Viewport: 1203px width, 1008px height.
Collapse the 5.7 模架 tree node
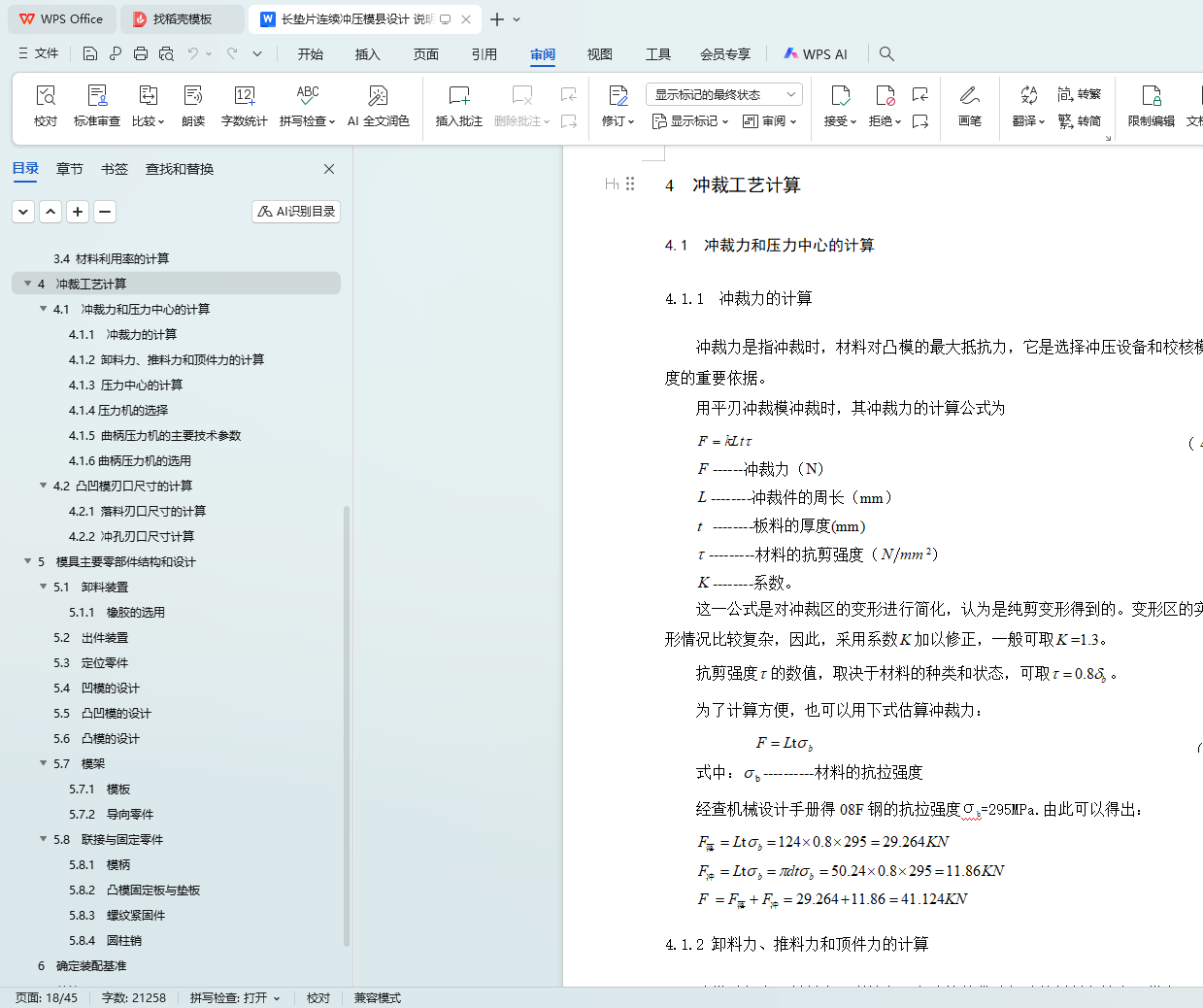coord(43,763)
